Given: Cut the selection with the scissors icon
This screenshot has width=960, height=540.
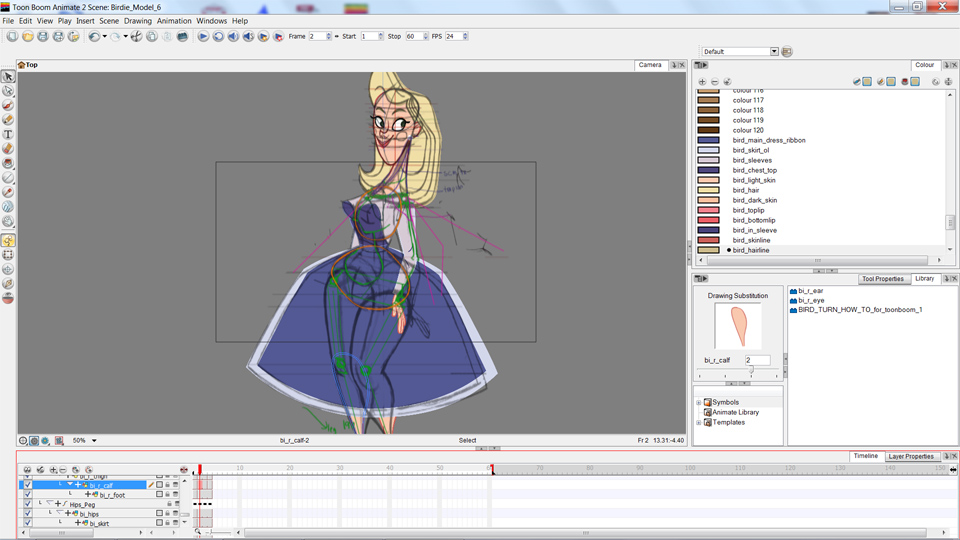Looking at the screenshot, I should tap(137, 37).
